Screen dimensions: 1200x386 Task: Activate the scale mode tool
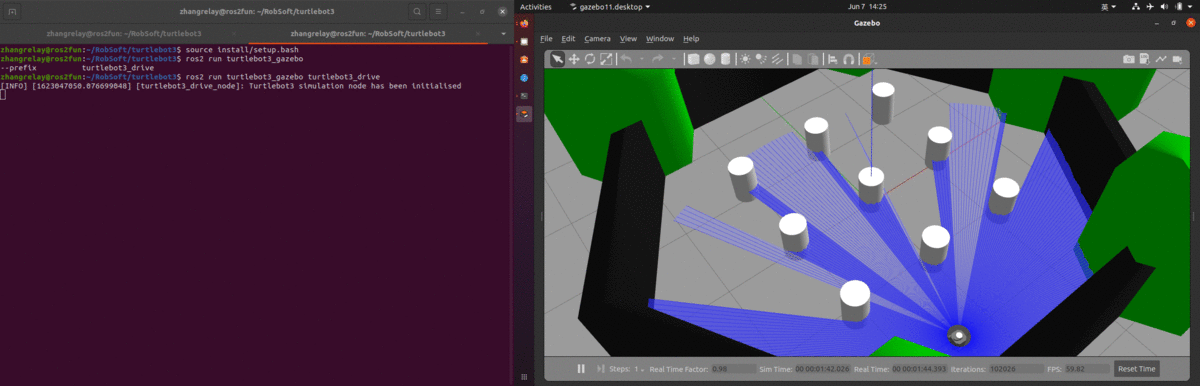tap(606, 59)
